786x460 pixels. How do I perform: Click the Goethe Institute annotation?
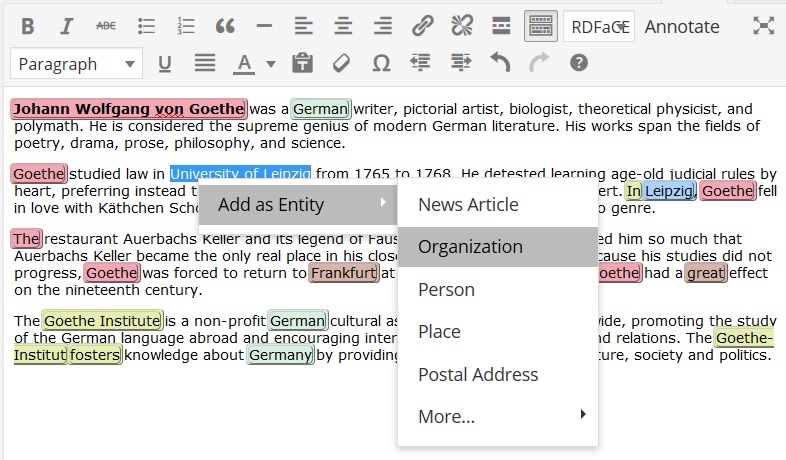tap(102, 321)
